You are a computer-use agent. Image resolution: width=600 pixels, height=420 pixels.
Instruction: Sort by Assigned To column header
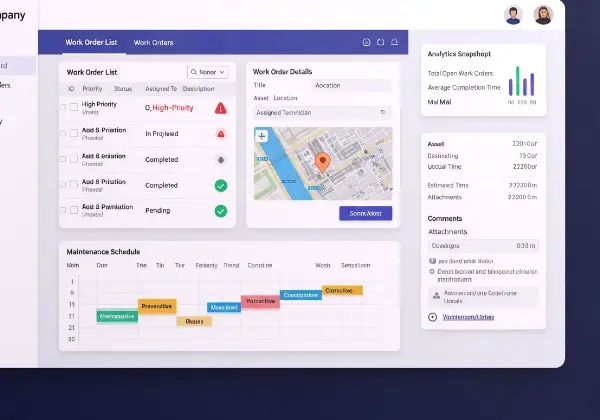(161, 89)
